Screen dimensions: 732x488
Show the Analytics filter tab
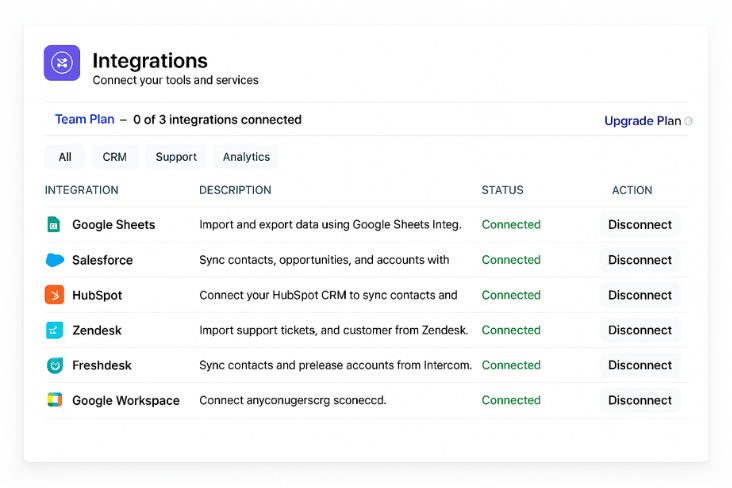[246, 157]
